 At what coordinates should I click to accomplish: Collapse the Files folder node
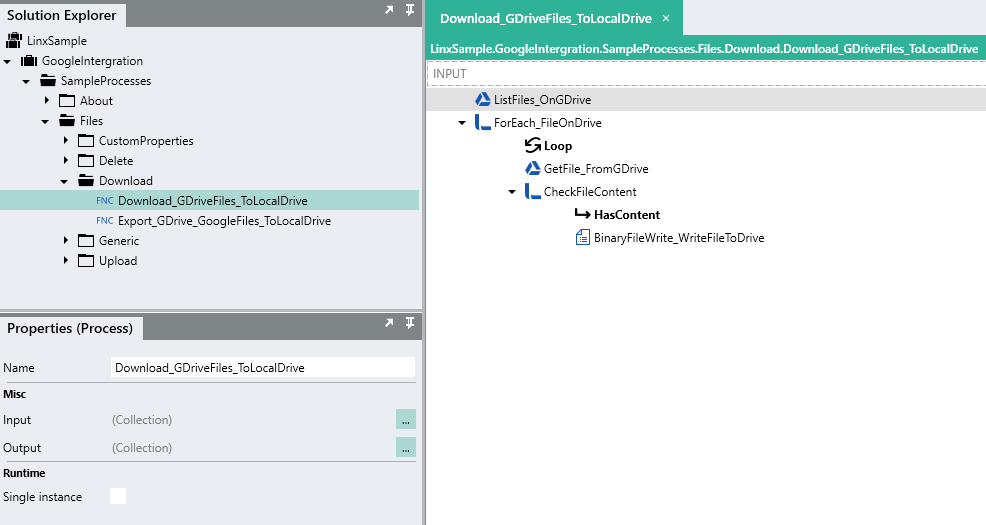45,121
